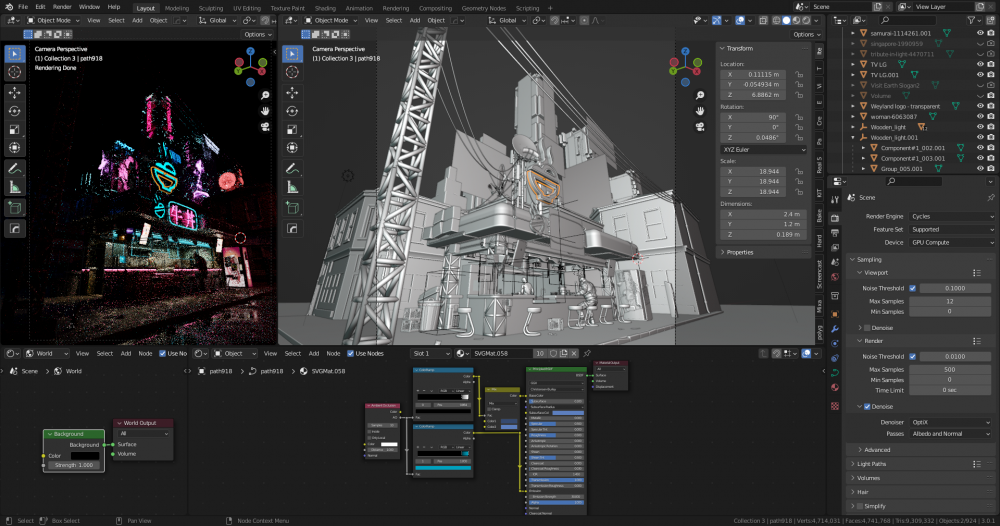
Task: Hide samurai-1114261.001 in viewport
Action: tap(980, 33)
